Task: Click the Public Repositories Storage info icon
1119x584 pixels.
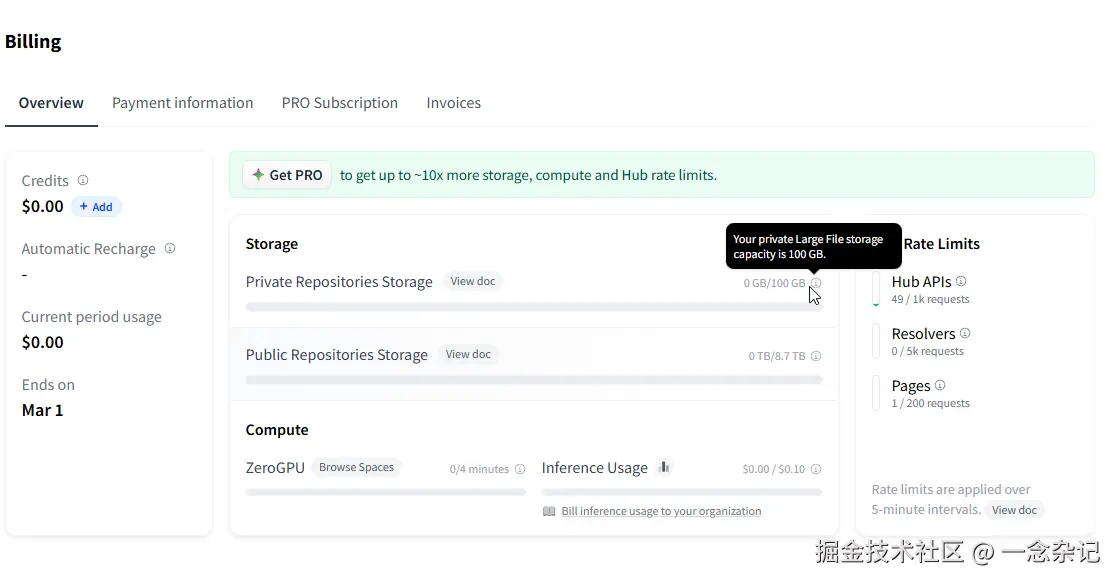Action: click(x=816, y=356)
